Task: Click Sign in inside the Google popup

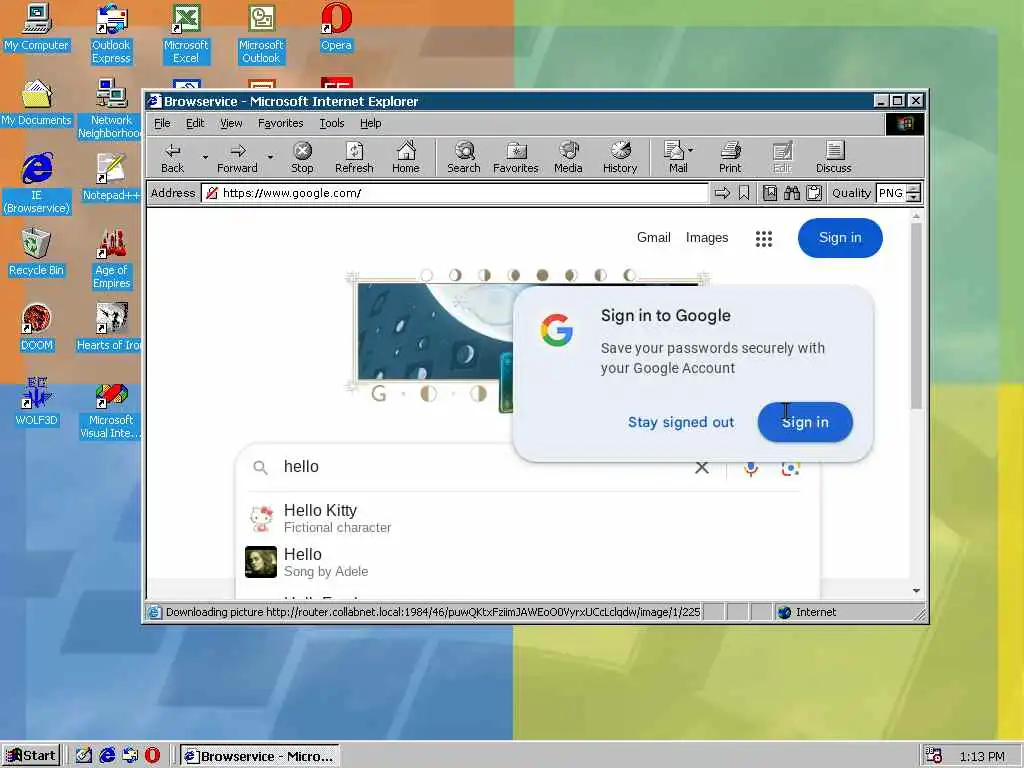Action: click(x=805, y=423)
